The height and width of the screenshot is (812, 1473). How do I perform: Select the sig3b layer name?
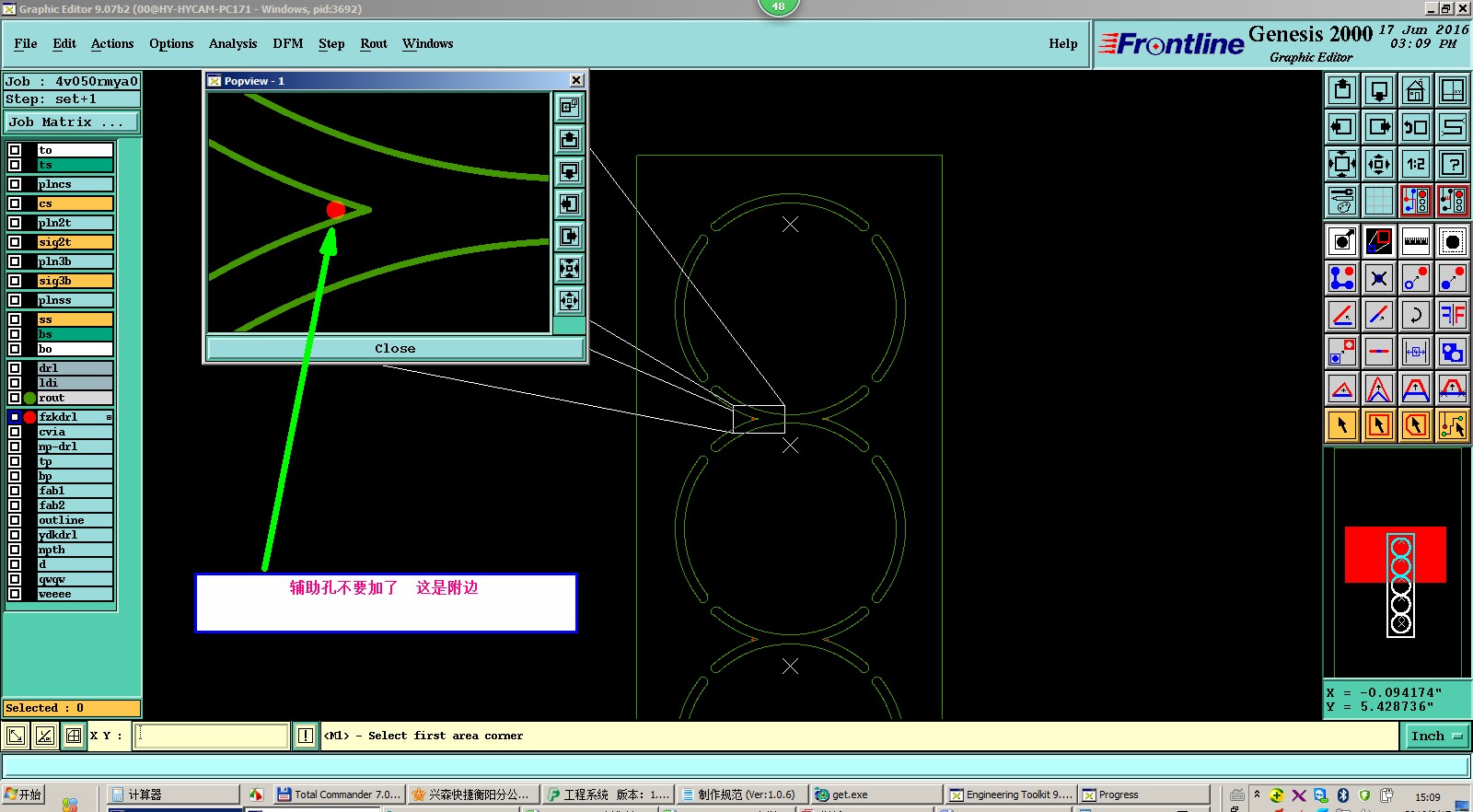pos(75,281)
